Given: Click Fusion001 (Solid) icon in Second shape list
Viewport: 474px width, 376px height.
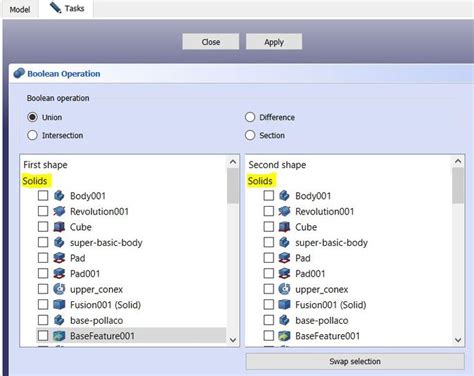Looking at the screenshot, I should [x=284, y=304].
